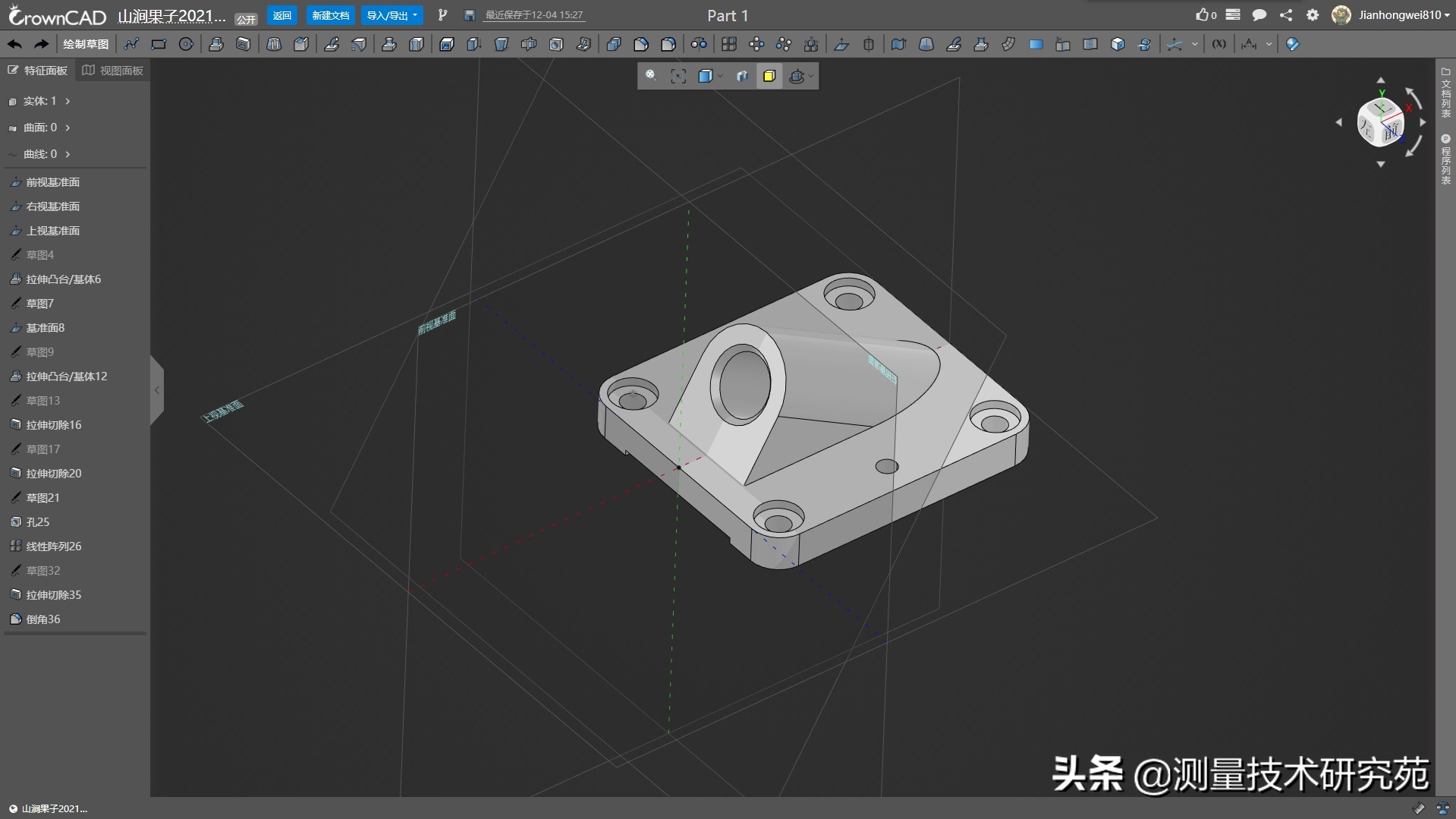This screenshot has width=1456, height=819.
Task: Select 拉伸凸台/基体6 in the feature tree
Action: click(63, 279)
